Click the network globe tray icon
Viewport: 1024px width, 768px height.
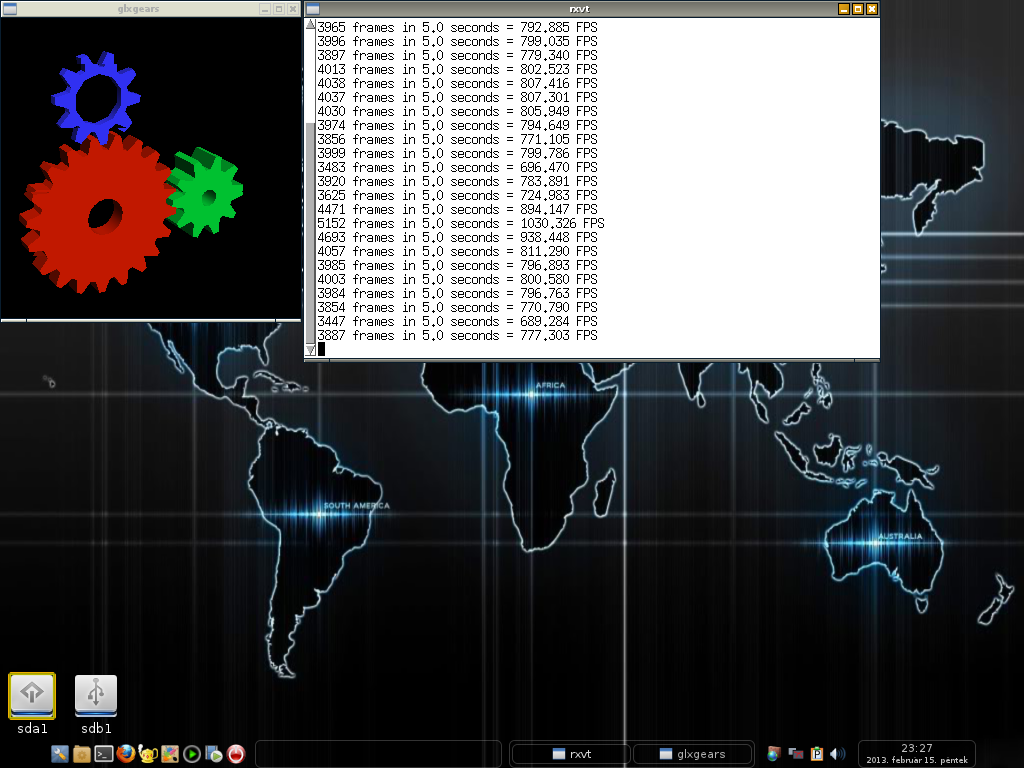coord(773,754)
